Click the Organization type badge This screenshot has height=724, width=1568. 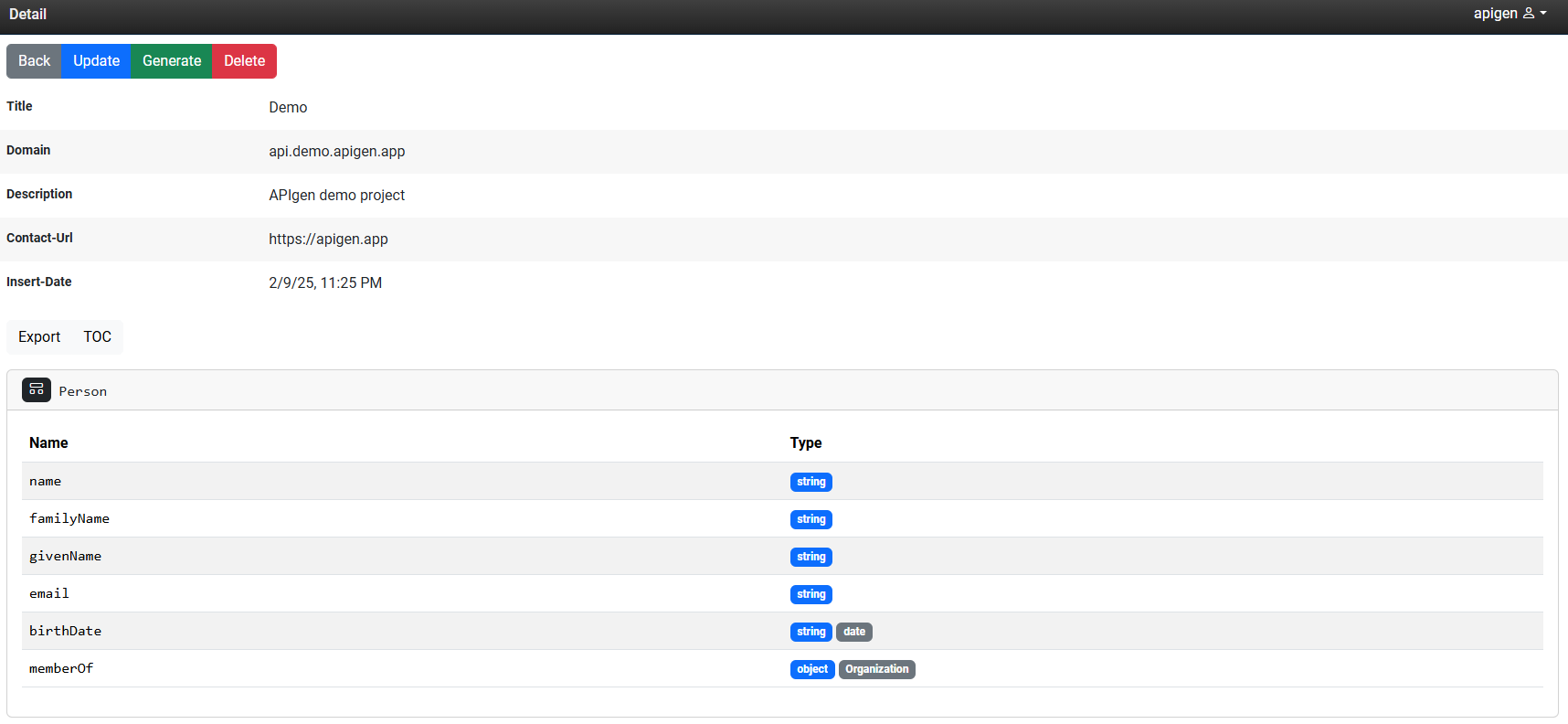click(x=876, y=670)
